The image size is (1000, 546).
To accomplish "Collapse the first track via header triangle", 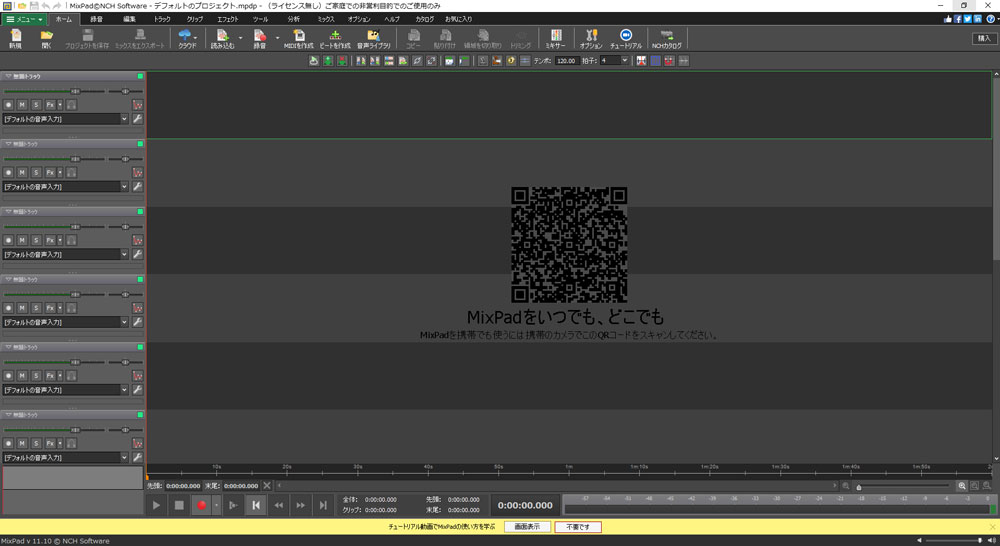I will pyautogui.click(x=8, y=76).
